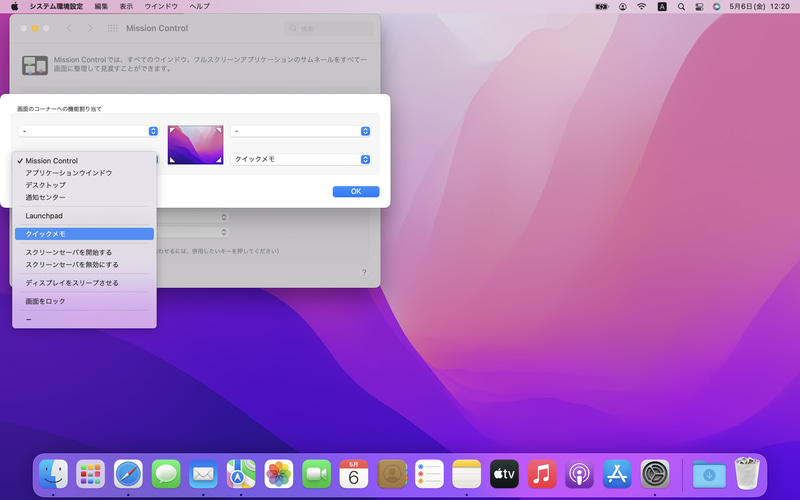Image resolution: width=800 pixels, height=500 pixels.
Task: Open App Store from the Dock
Action: tap(617, 474)
